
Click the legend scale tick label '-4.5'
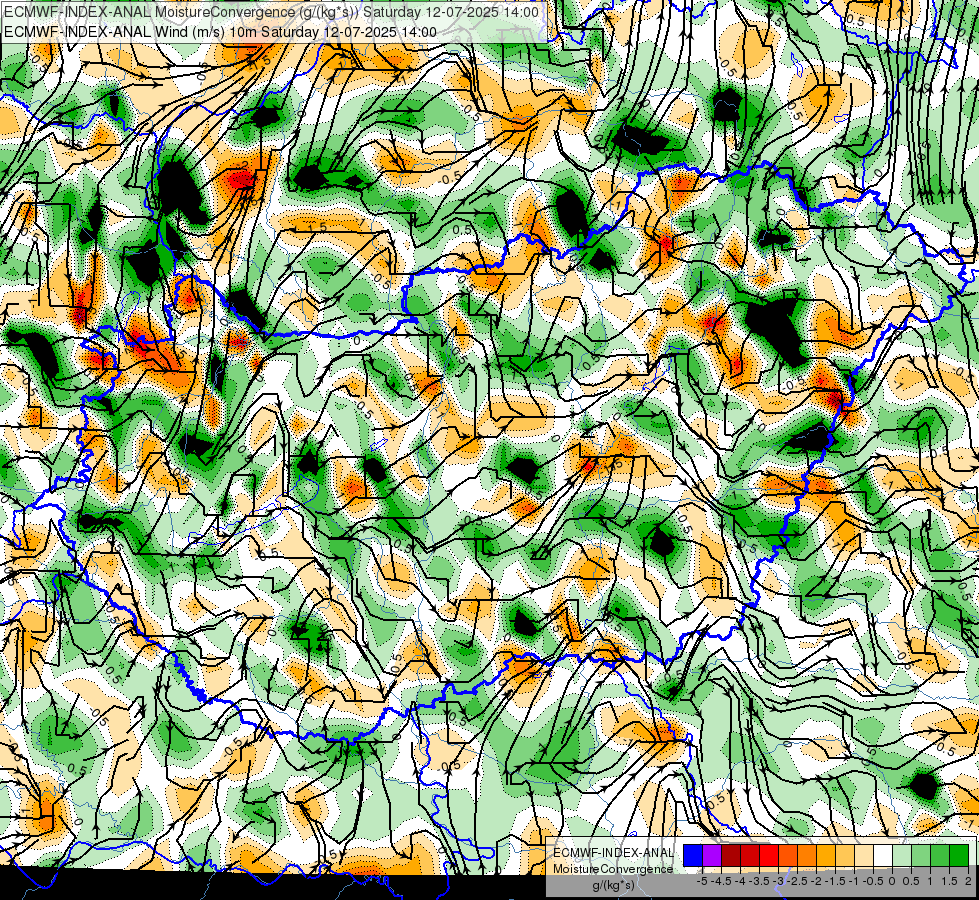[721, 881]
